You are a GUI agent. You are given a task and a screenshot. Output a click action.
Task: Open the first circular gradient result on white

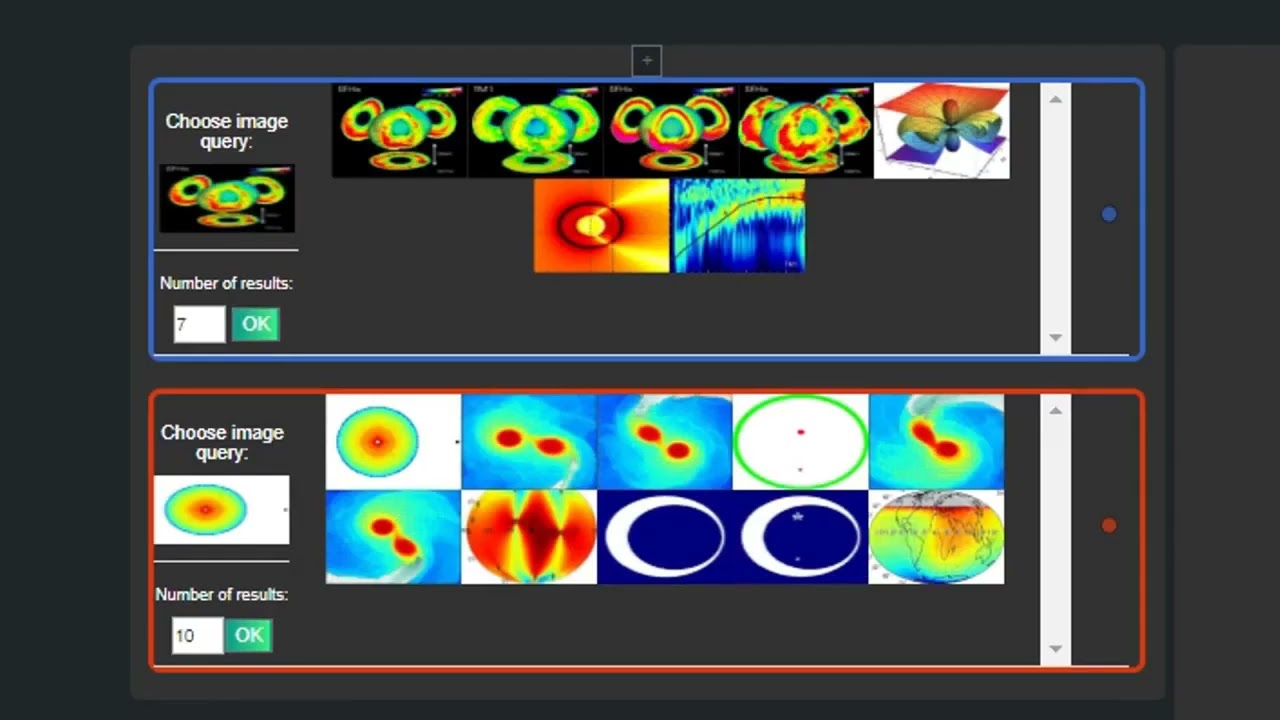click(393, 442)
